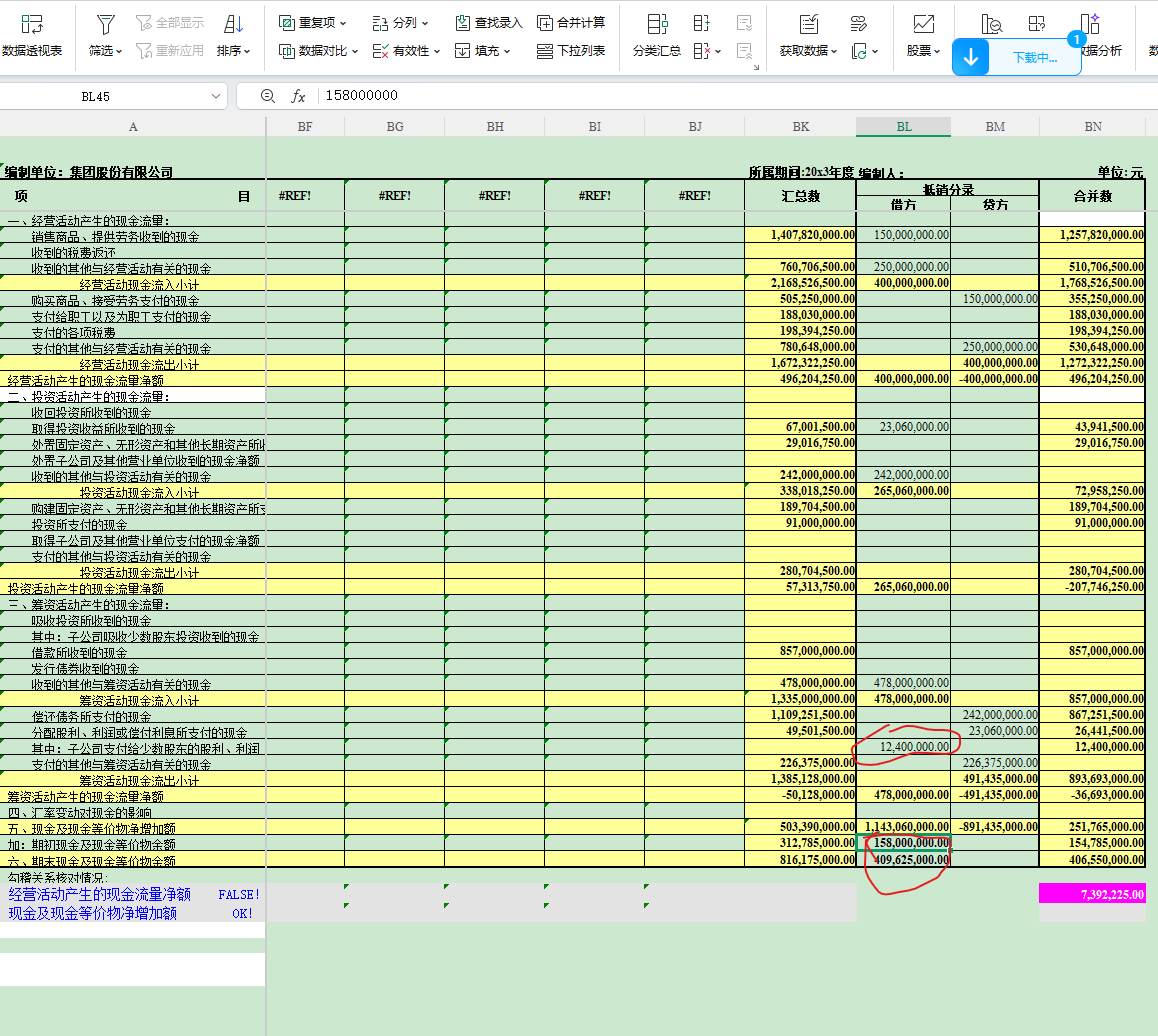Screen dimensions: 1158x1036
Task: Click the 分类汇总 subtotal icon
Action: pos(657,25)
